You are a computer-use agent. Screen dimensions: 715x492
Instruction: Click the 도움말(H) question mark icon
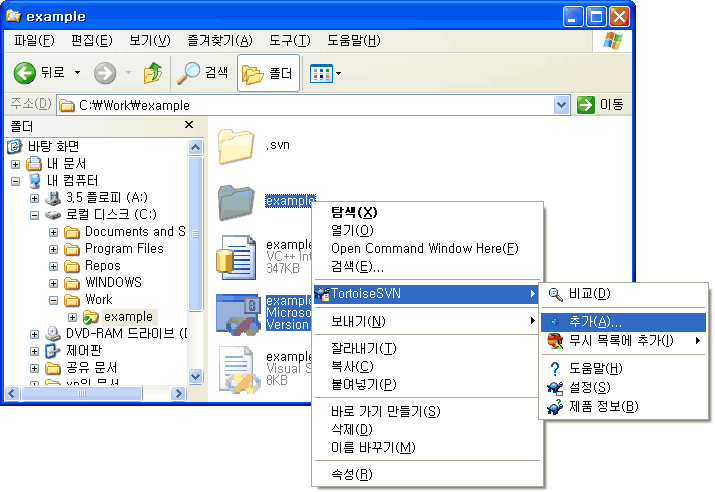tap(555, 369)
